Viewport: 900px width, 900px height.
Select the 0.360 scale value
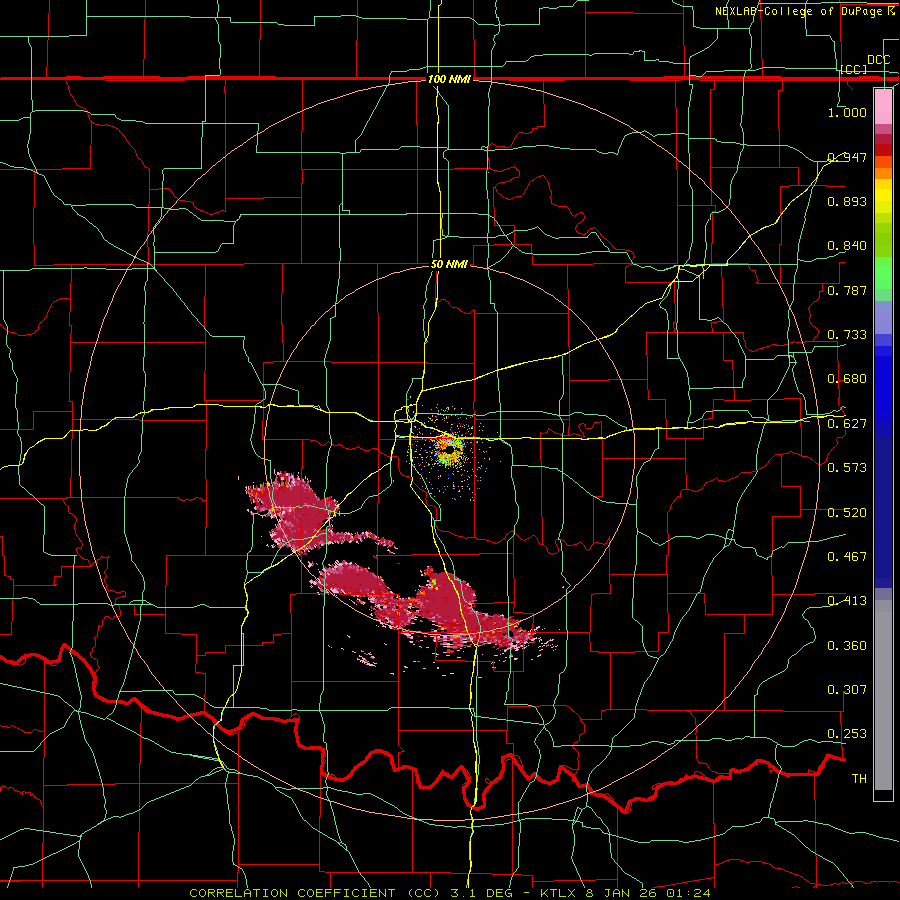847,645
